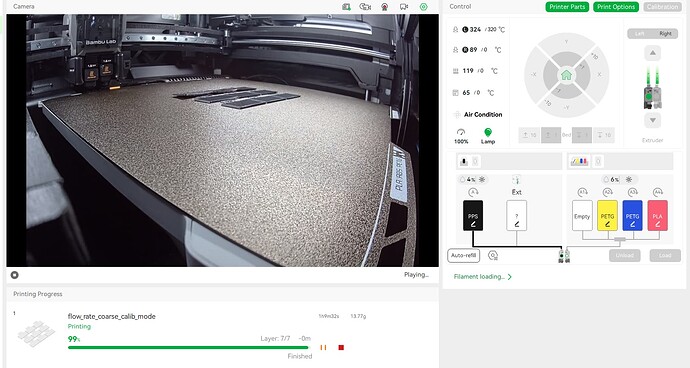Open the flow rate calibration thumbnail

click(x=36, y=333)
